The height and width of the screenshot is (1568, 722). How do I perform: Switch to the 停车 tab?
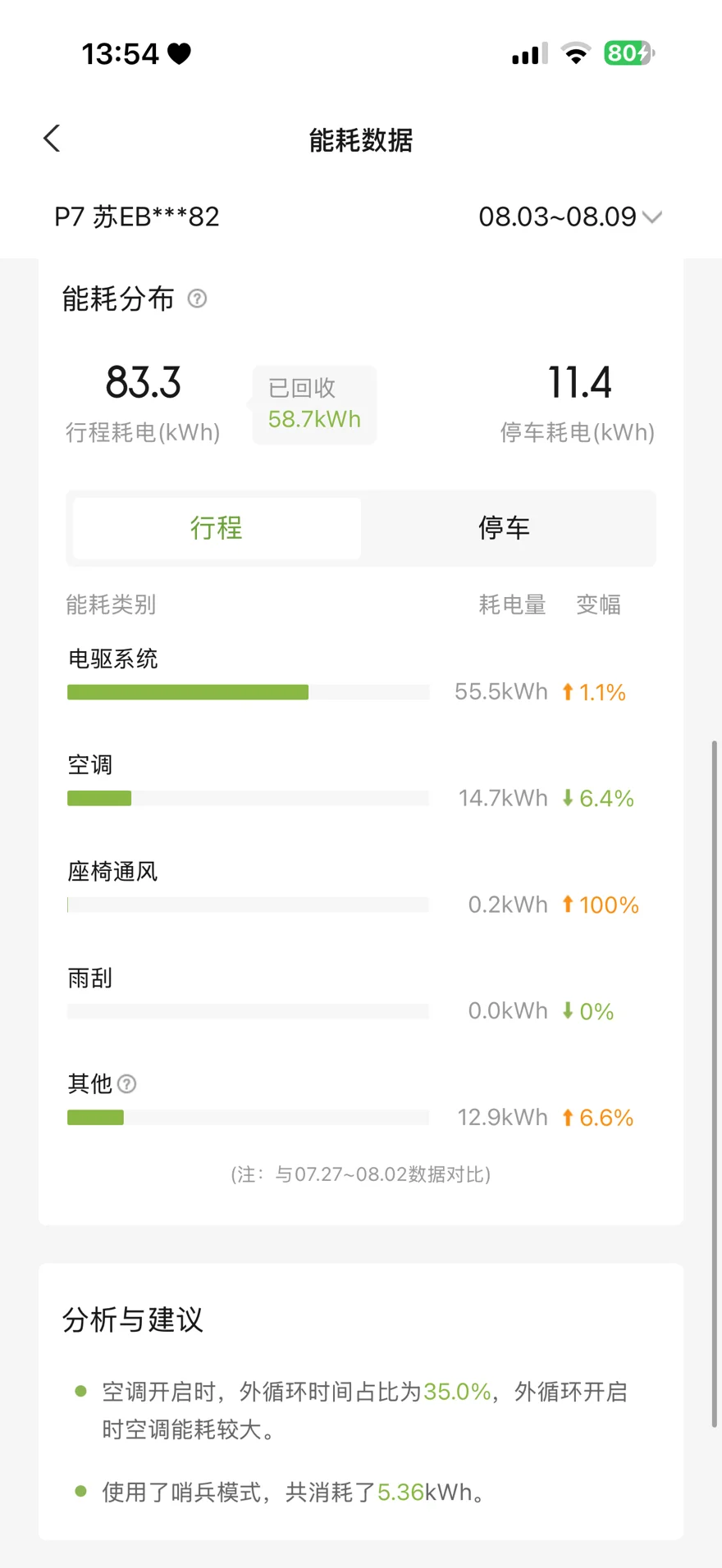505,528
